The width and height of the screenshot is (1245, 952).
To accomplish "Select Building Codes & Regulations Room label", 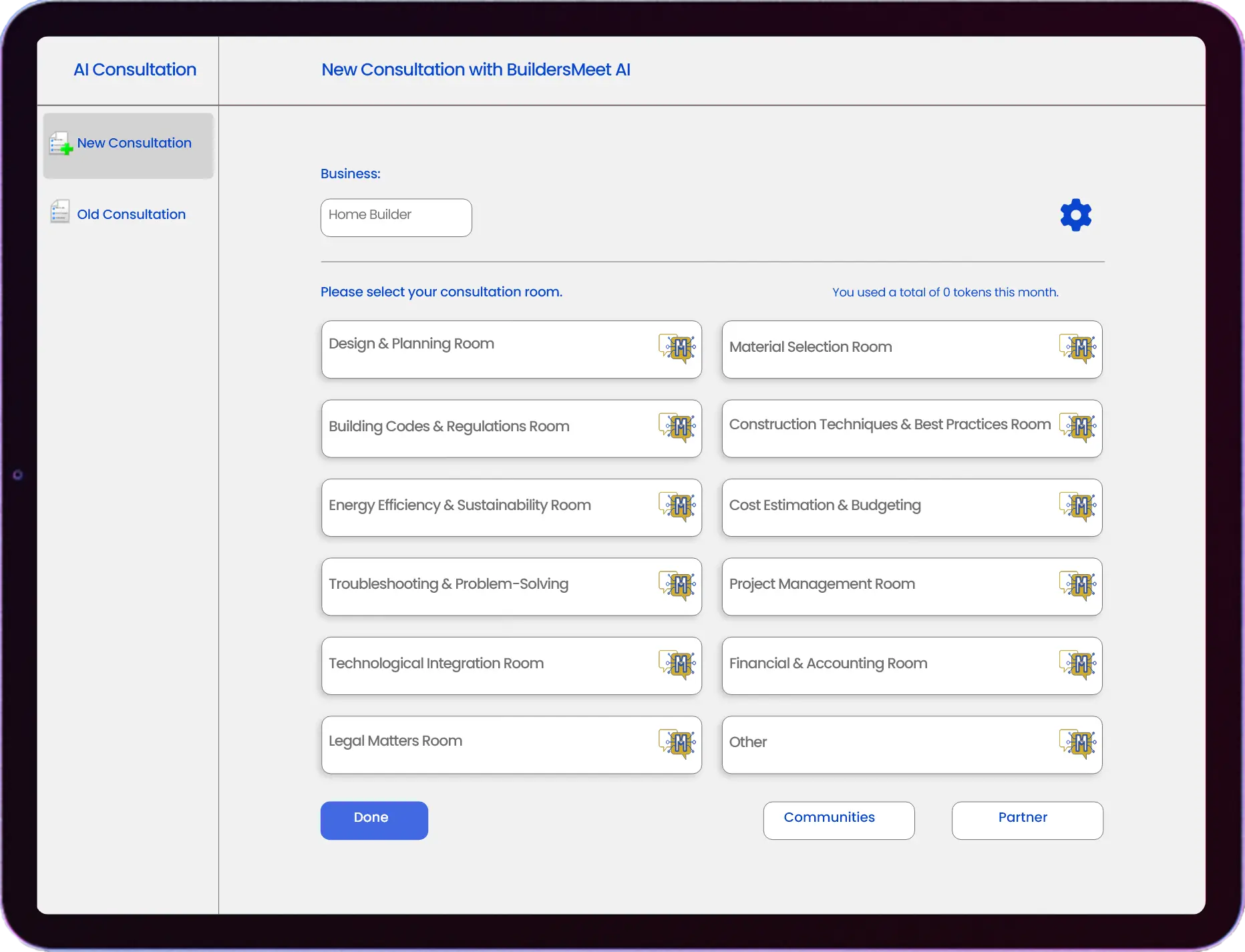I will (x=449, y=427).
